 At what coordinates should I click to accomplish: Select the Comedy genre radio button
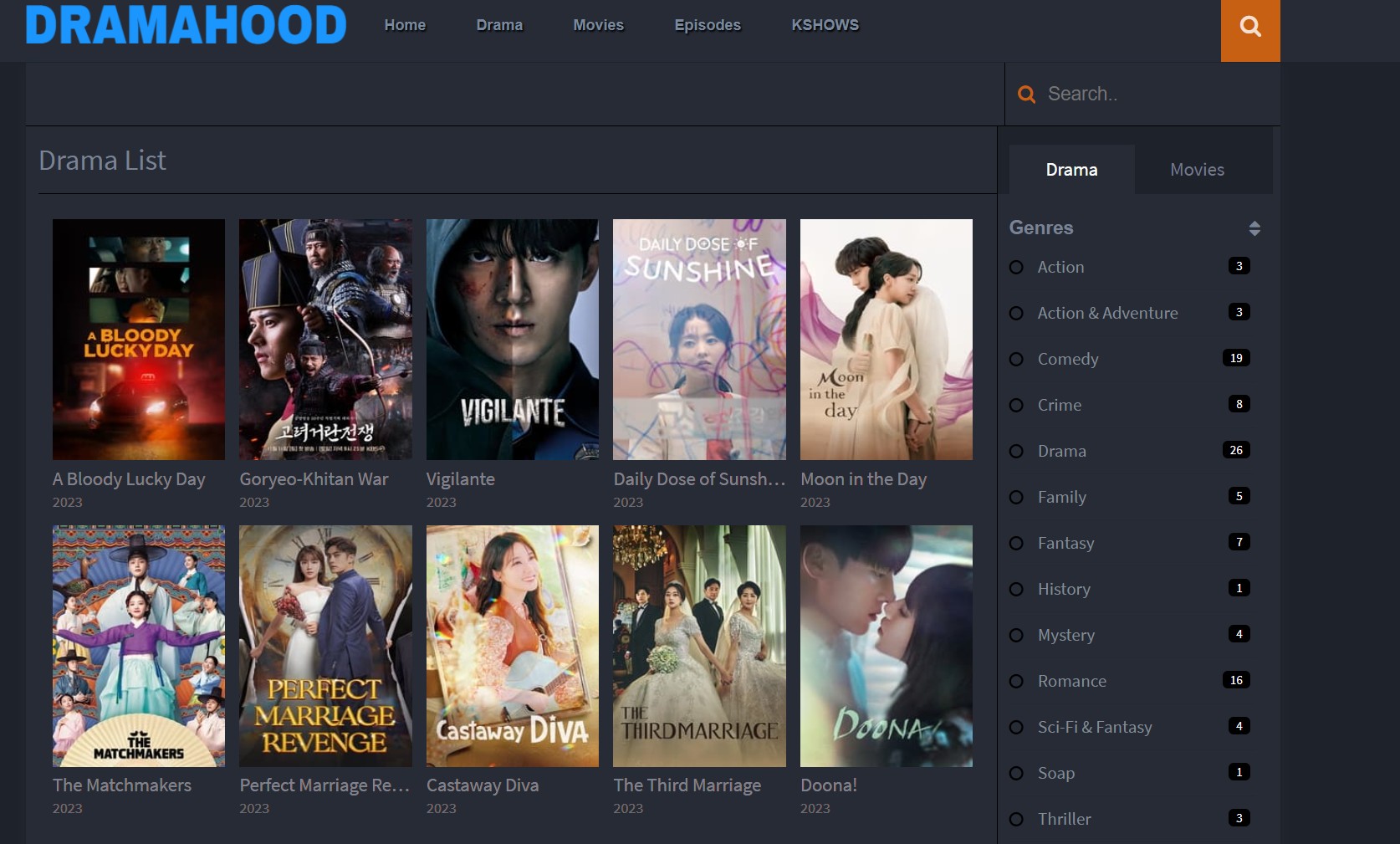click(1016, 360)
